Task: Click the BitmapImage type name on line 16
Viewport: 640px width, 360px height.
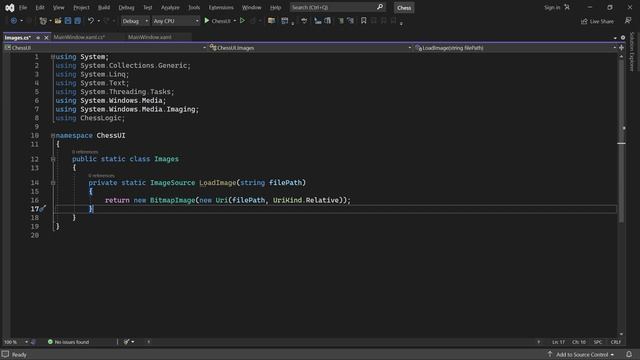Action: click(172, 200)
